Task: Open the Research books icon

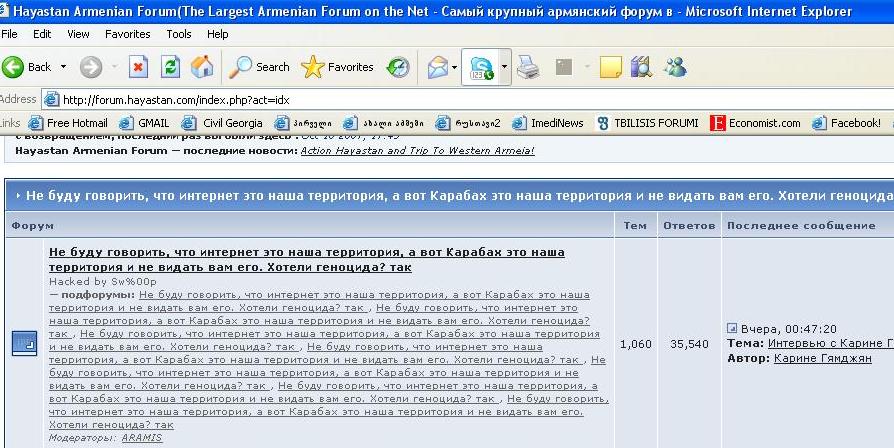Action: pos(641,67)
